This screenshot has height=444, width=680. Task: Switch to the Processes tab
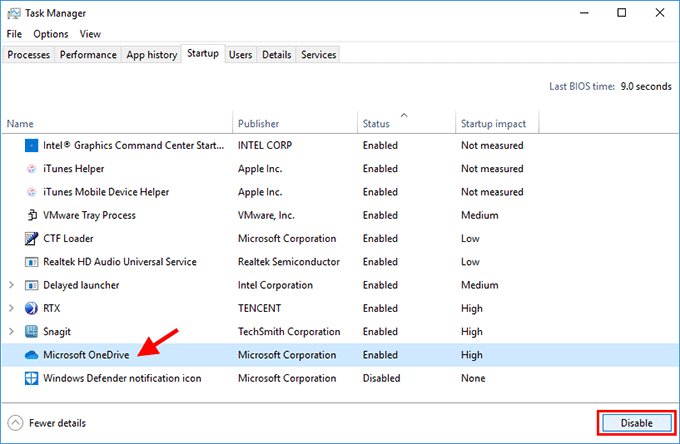29,55
